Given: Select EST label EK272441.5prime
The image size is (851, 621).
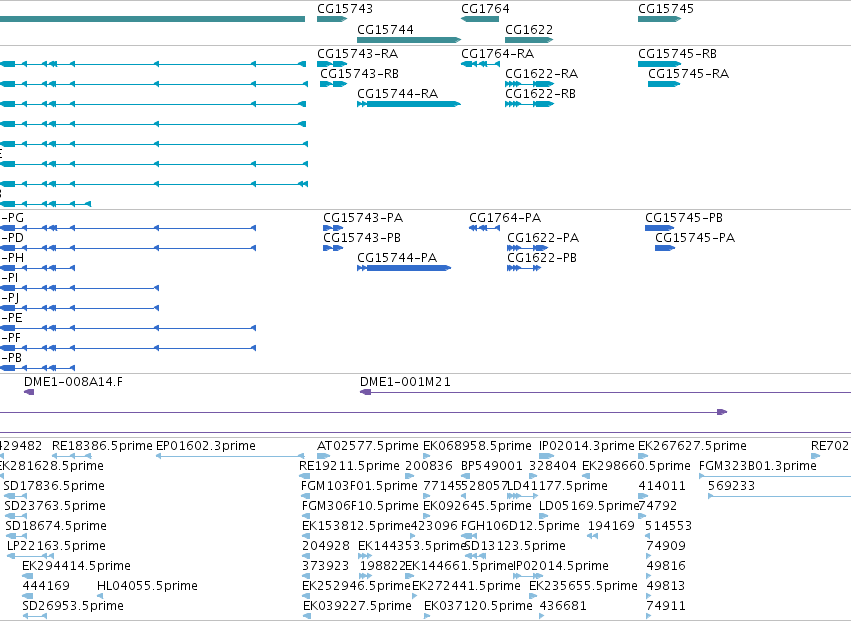Looking at the screenshot, I should [x=466, y=586].
